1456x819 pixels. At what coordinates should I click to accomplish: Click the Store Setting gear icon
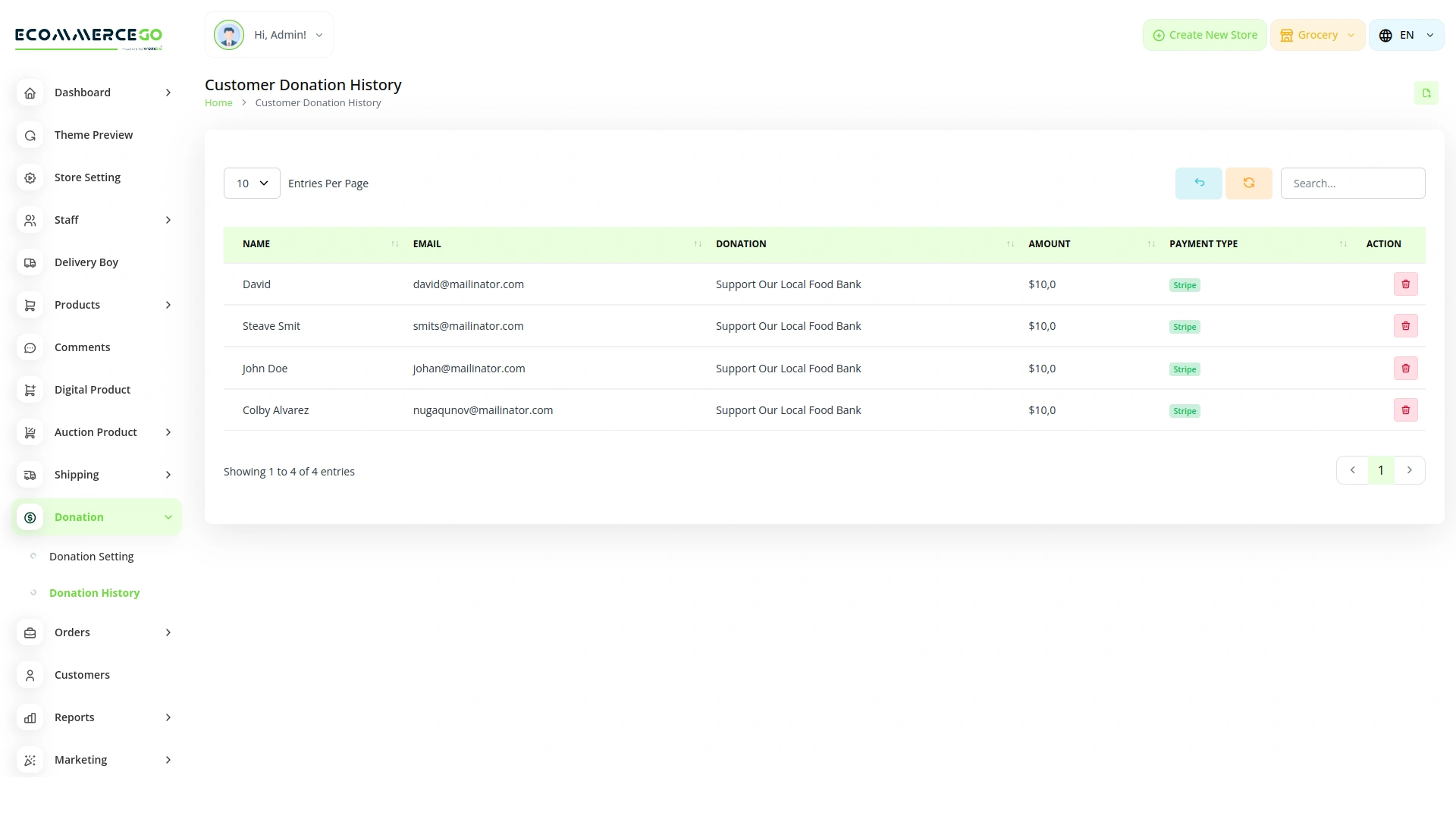[x=30, y=177]
